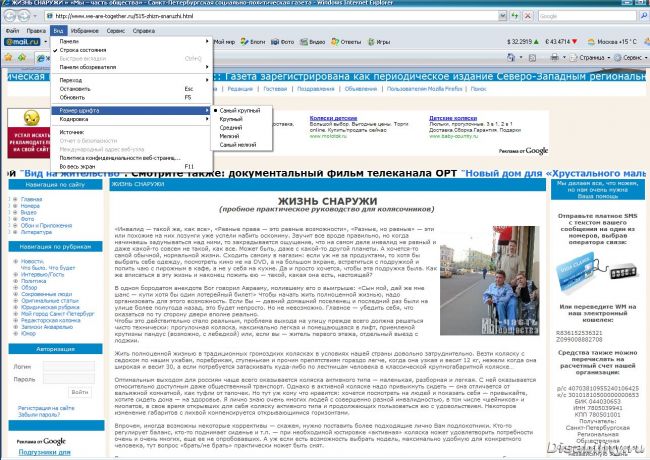
Task: Add to Favorites with the green plus star icon
Action: 22,57
